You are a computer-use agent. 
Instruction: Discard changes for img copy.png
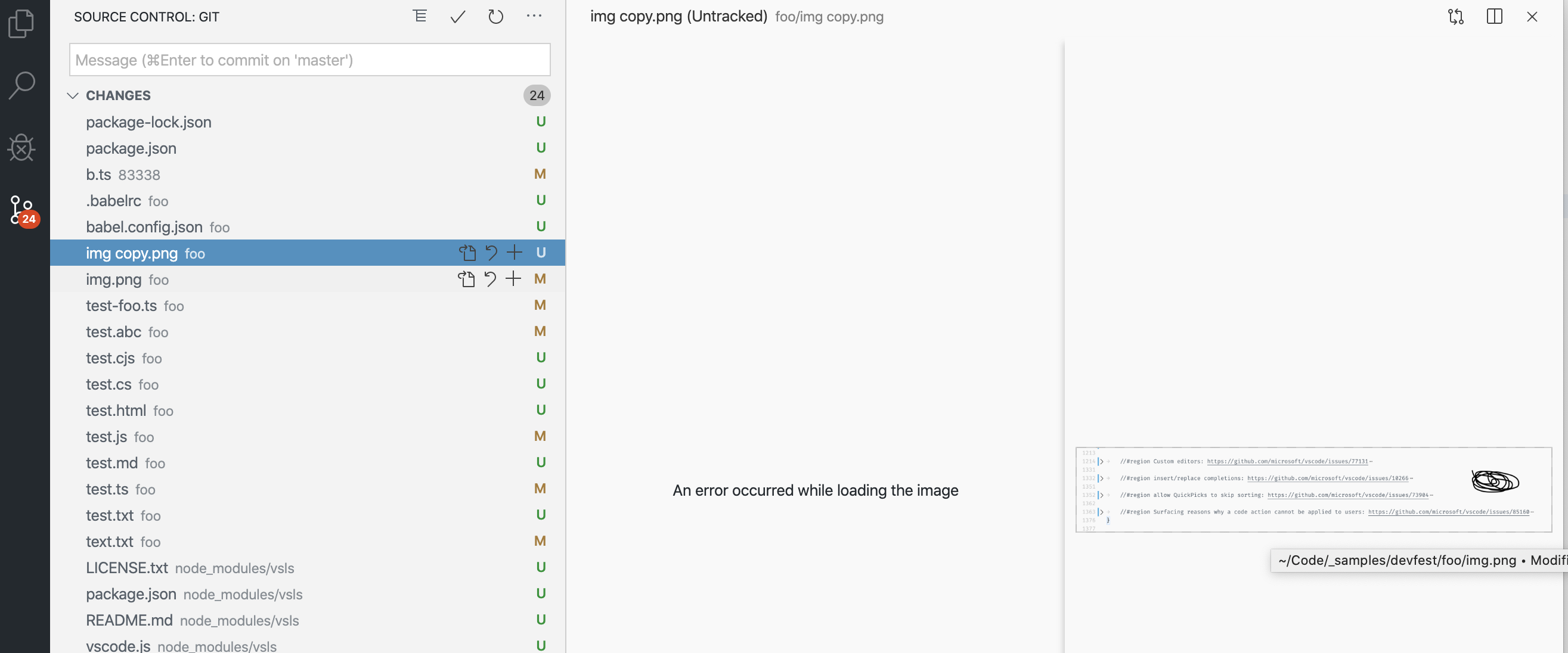click(491, 253)
